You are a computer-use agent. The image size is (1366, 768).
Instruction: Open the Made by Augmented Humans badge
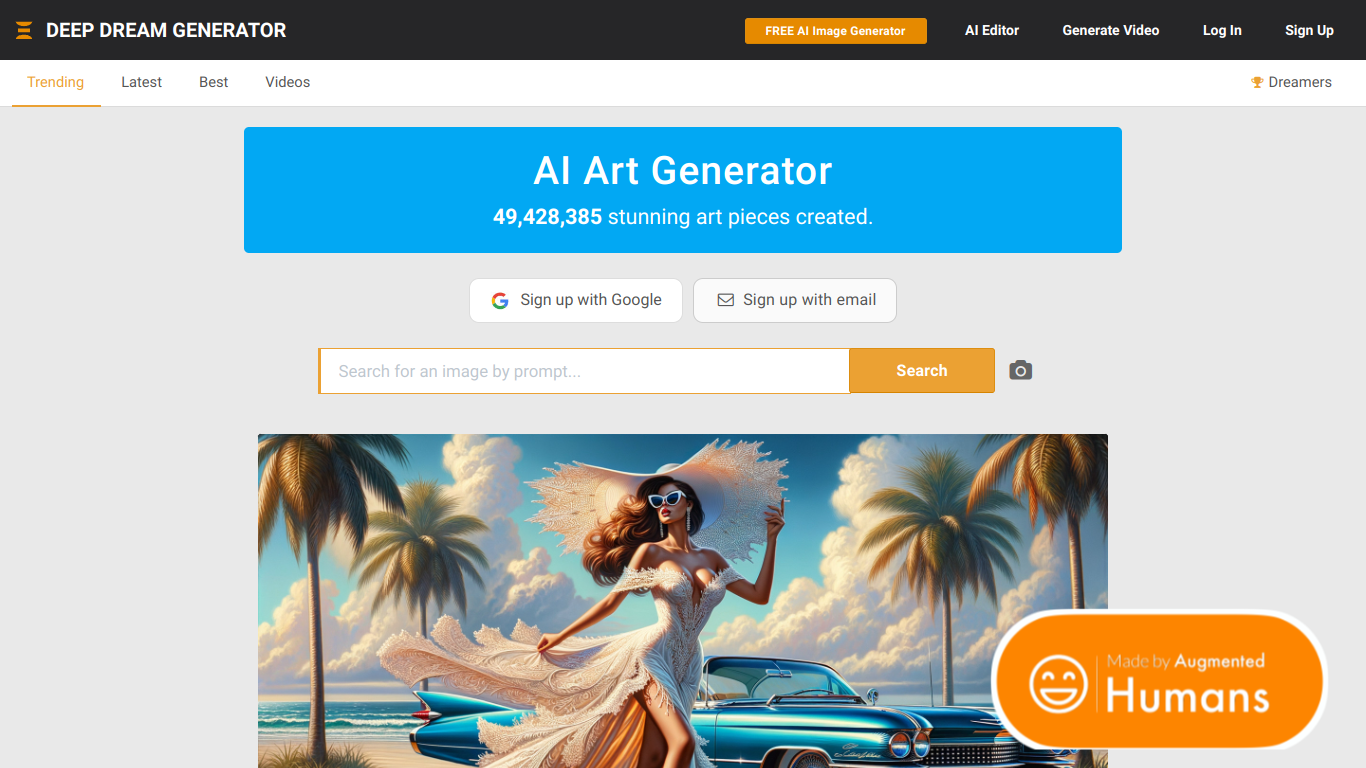point(1159,680)
